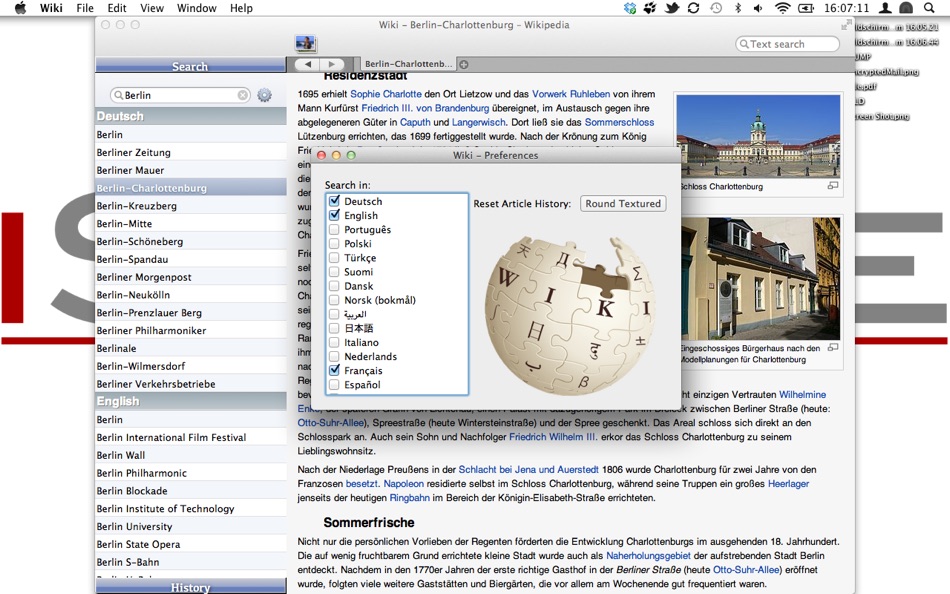The image size is (950, 594).
Task: Open the Naherholungsgebiet link
Action: [x=648, y=556]
